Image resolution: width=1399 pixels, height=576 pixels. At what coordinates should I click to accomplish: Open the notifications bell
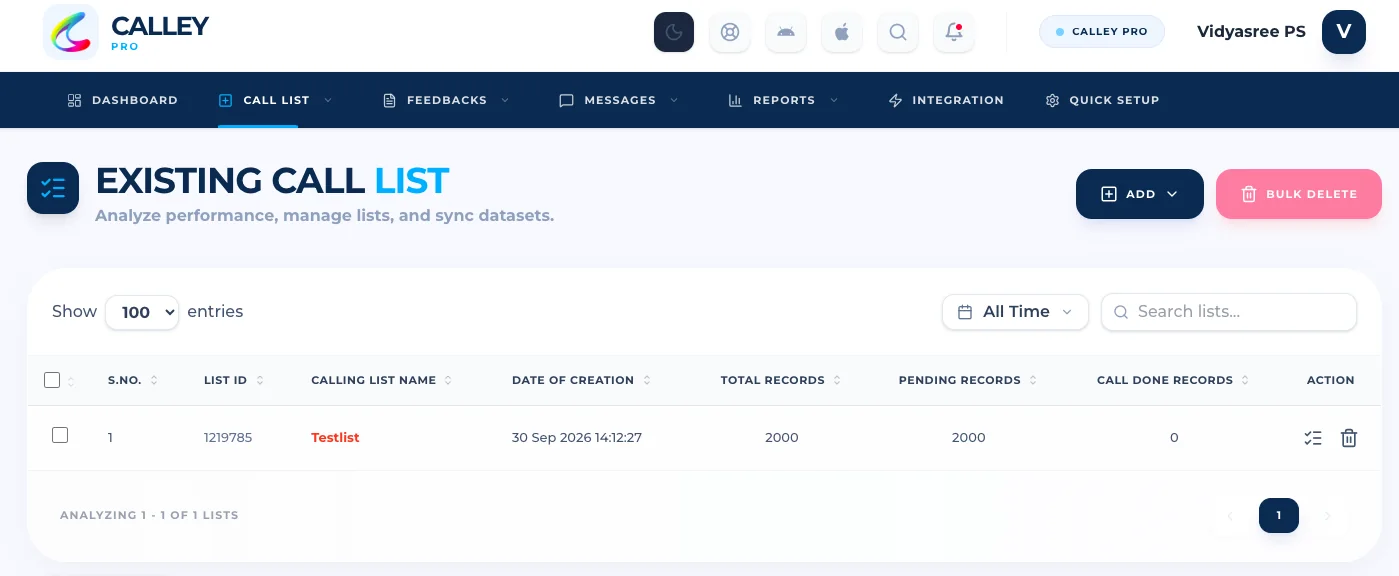954,32
